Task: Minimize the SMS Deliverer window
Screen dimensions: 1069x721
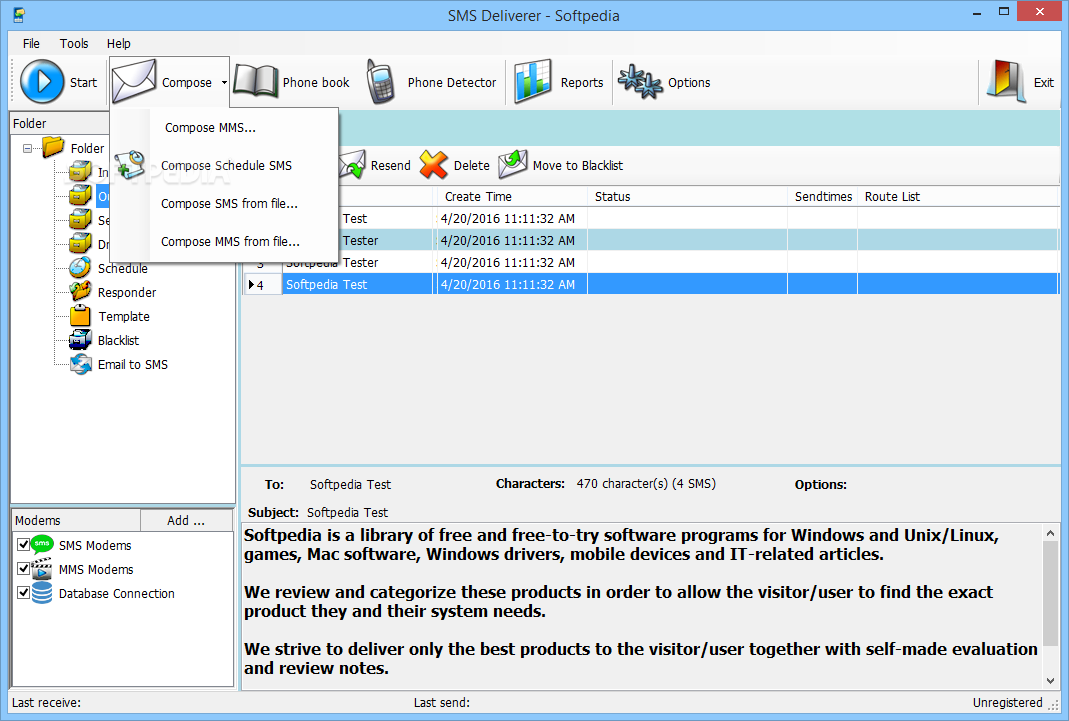Action: pos(976,13)
